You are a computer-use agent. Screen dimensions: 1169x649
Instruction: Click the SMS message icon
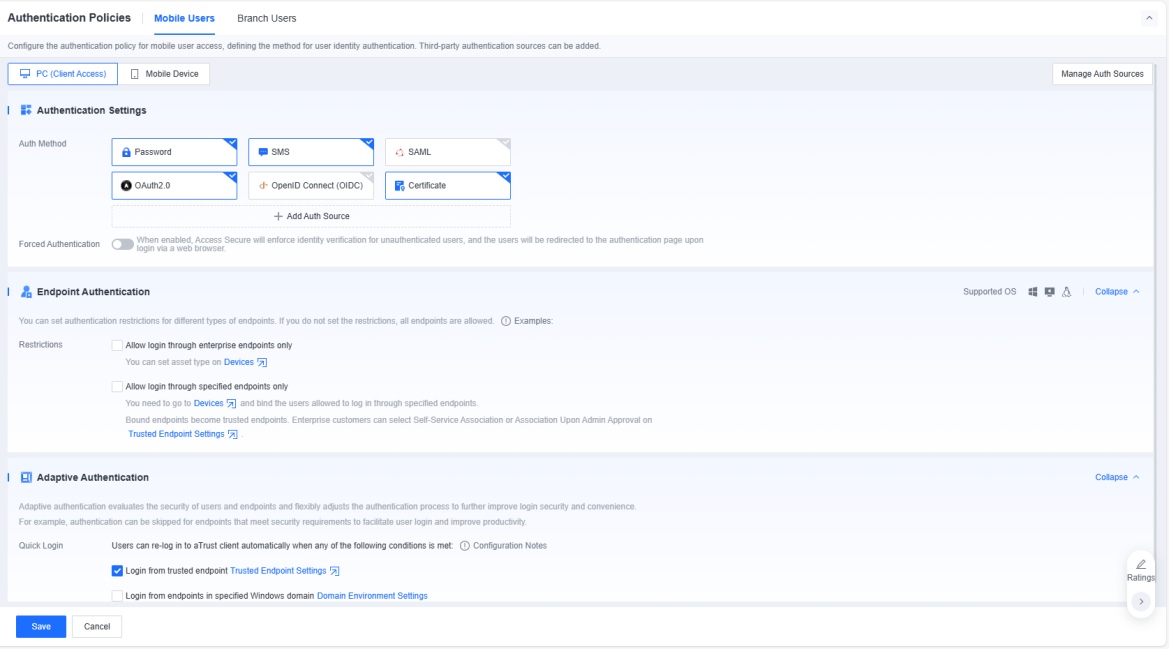[x=263, y=152]
